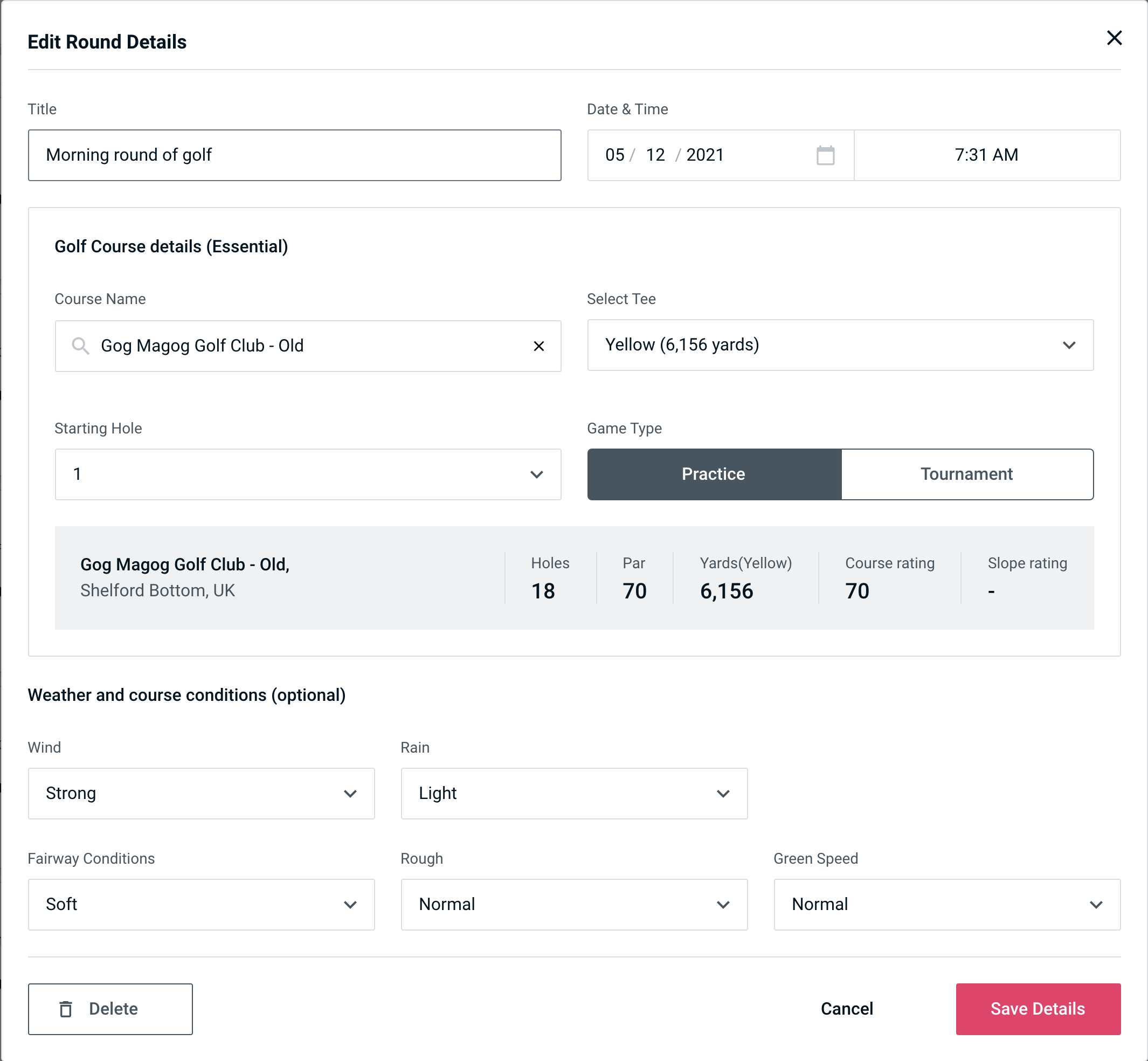Click the search icon in Course Name field
Screen dimensions: 1148x1061
coord(81,345)
